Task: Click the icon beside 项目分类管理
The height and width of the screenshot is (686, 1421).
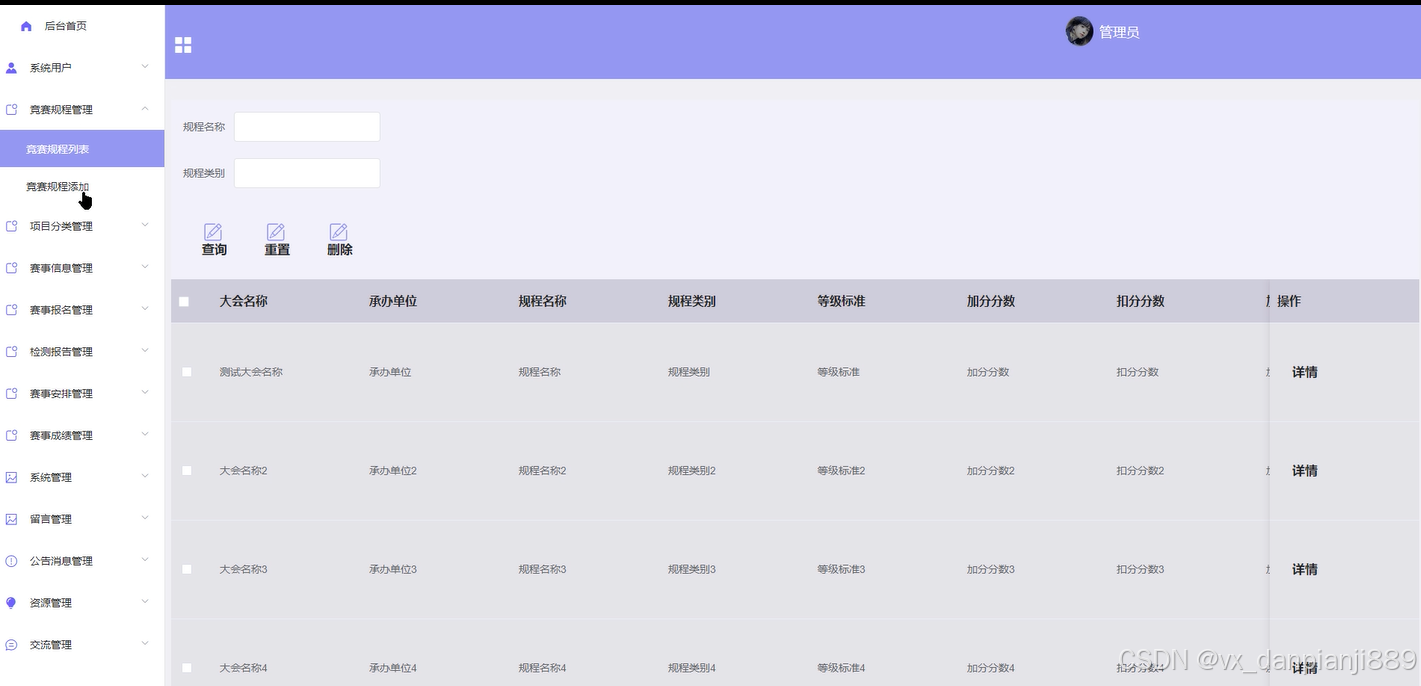Action: click(11, 226)
